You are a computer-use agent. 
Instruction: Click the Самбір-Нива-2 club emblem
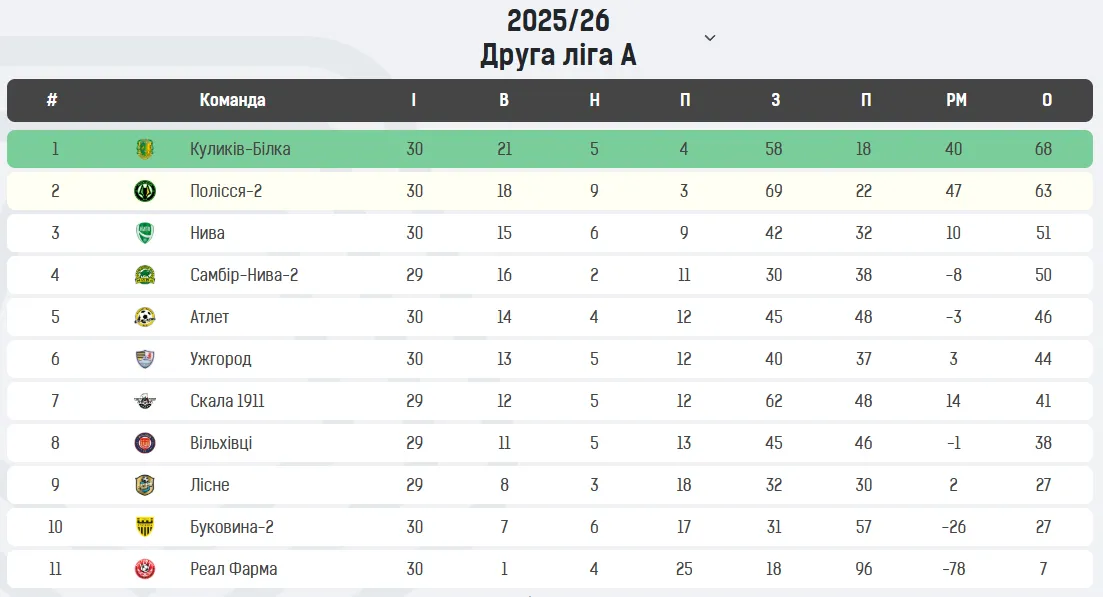[x=145, y=275]
